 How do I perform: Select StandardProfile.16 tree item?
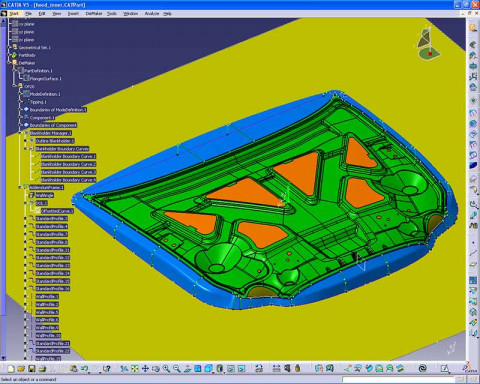click(53, 289)
